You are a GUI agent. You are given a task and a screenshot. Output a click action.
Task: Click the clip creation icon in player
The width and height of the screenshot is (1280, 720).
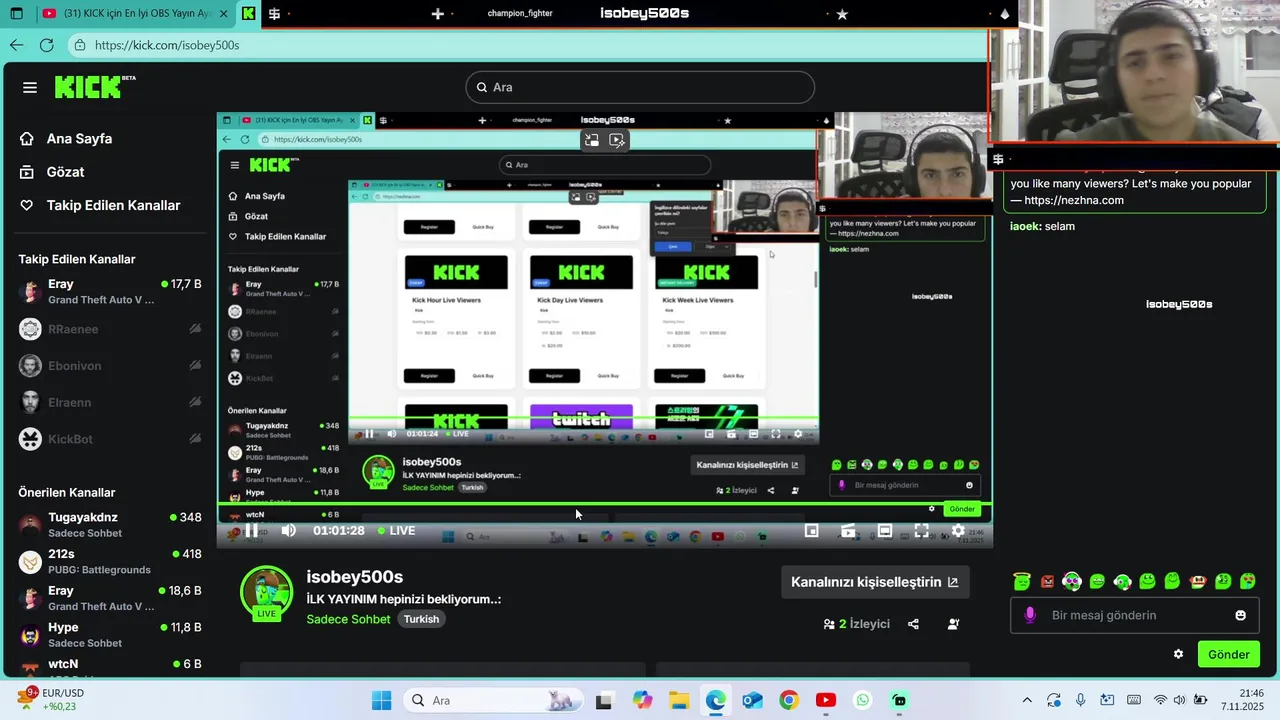[848, 531]
